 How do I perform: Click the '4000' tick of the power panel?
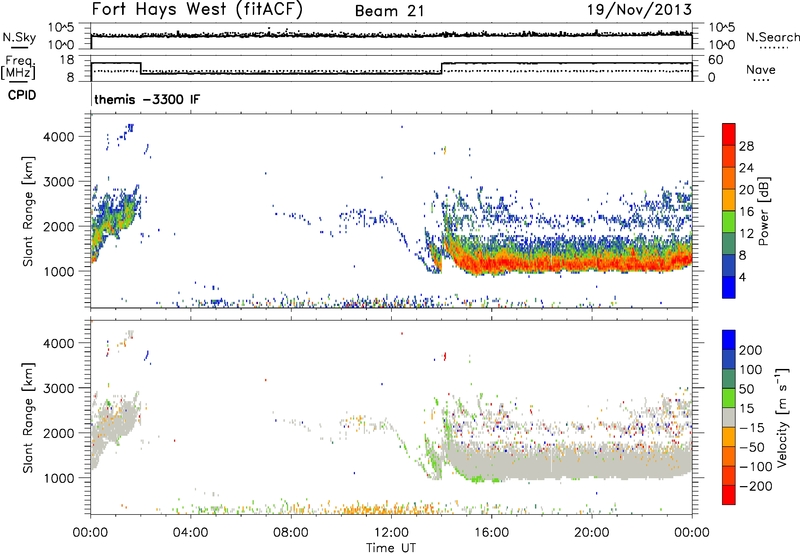[x=59, y=136]
